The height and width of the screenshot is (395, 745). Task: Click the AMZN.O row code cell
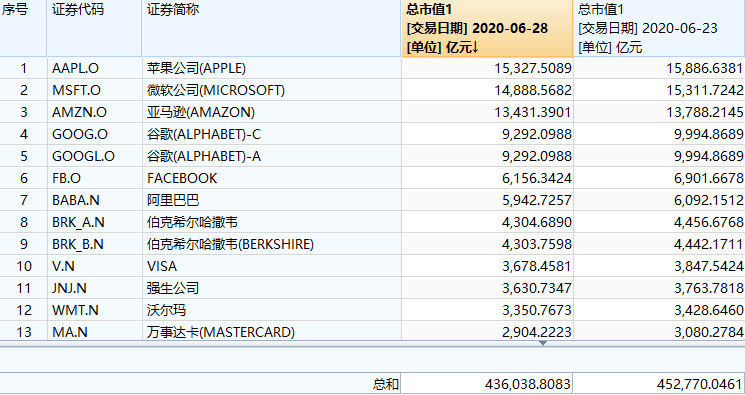click(x=94, y=112)
